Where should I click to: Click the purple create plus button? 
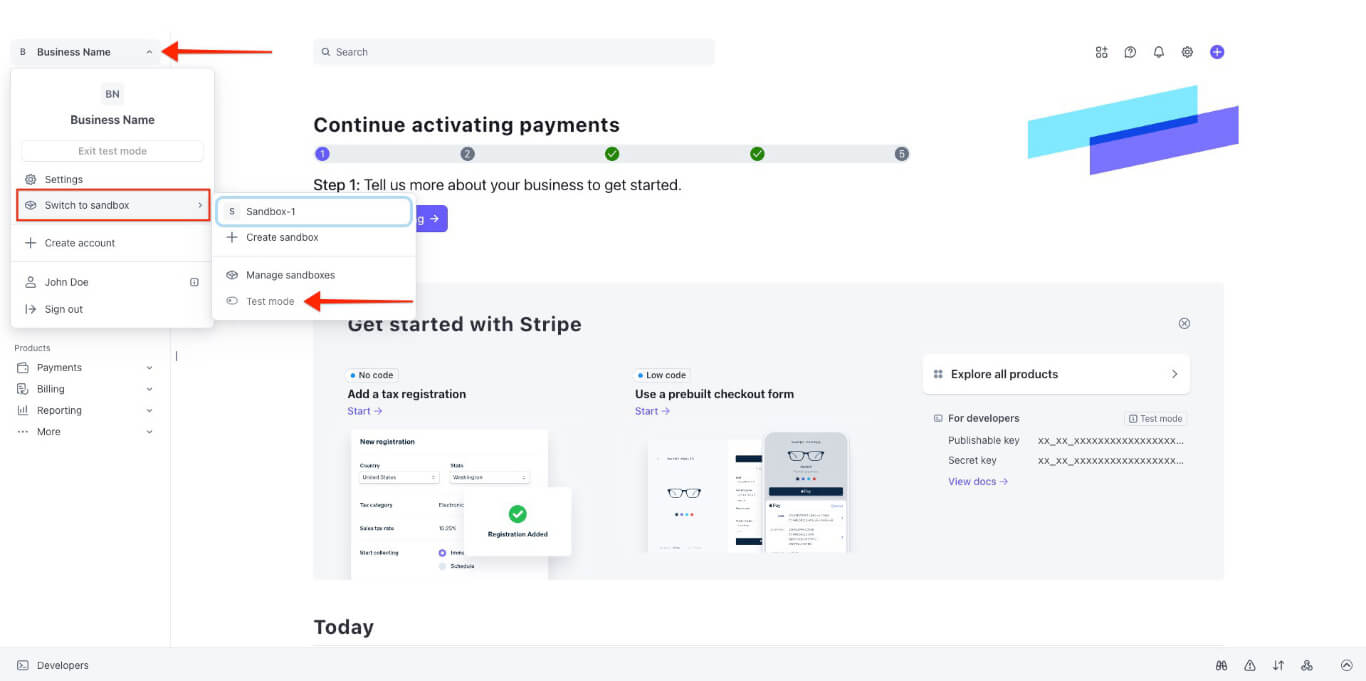click(x=1217, y=51)
